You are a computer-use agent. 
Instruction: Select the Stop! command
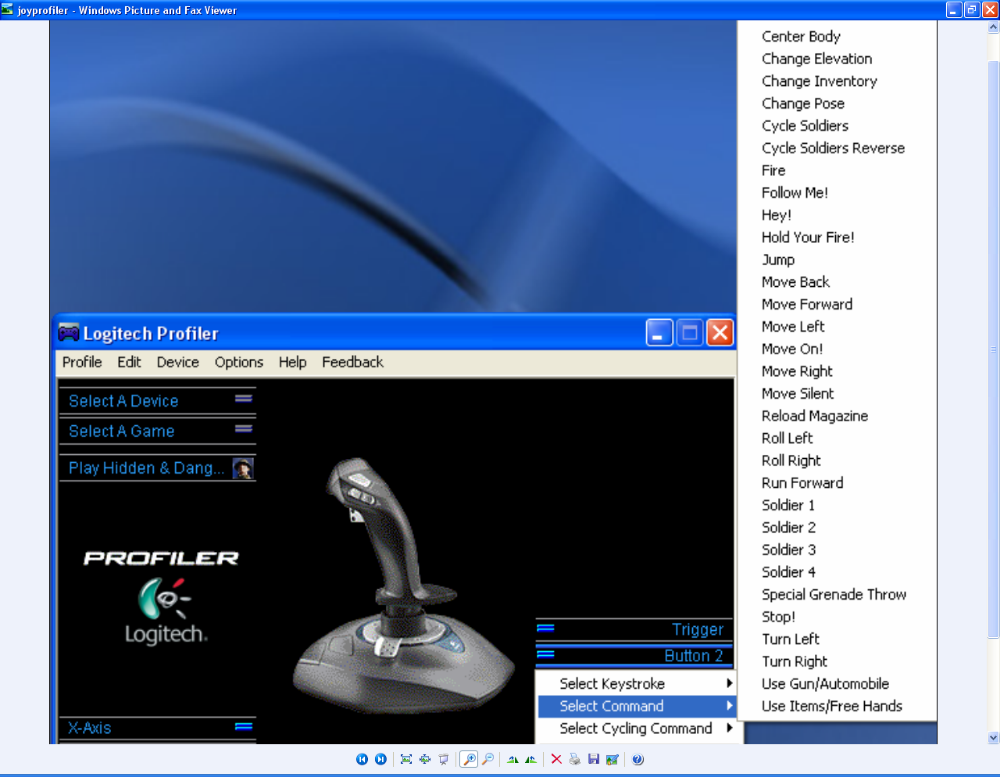click(x=837, y=617)
